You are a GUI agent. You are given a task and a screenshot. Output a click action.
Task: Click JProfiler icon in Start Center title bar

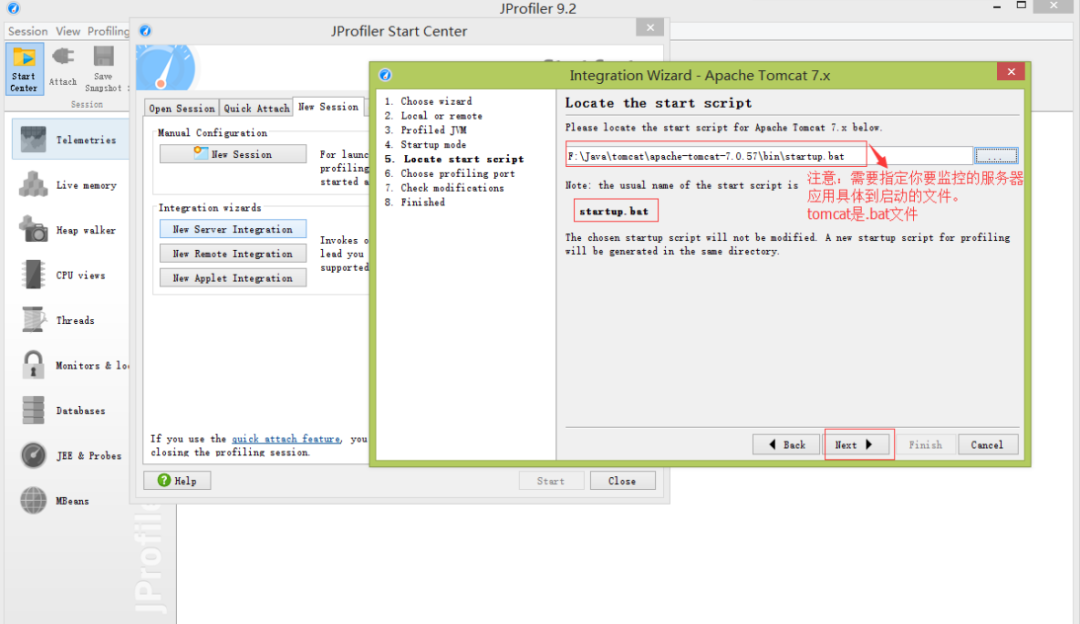[x=145, y=31]
